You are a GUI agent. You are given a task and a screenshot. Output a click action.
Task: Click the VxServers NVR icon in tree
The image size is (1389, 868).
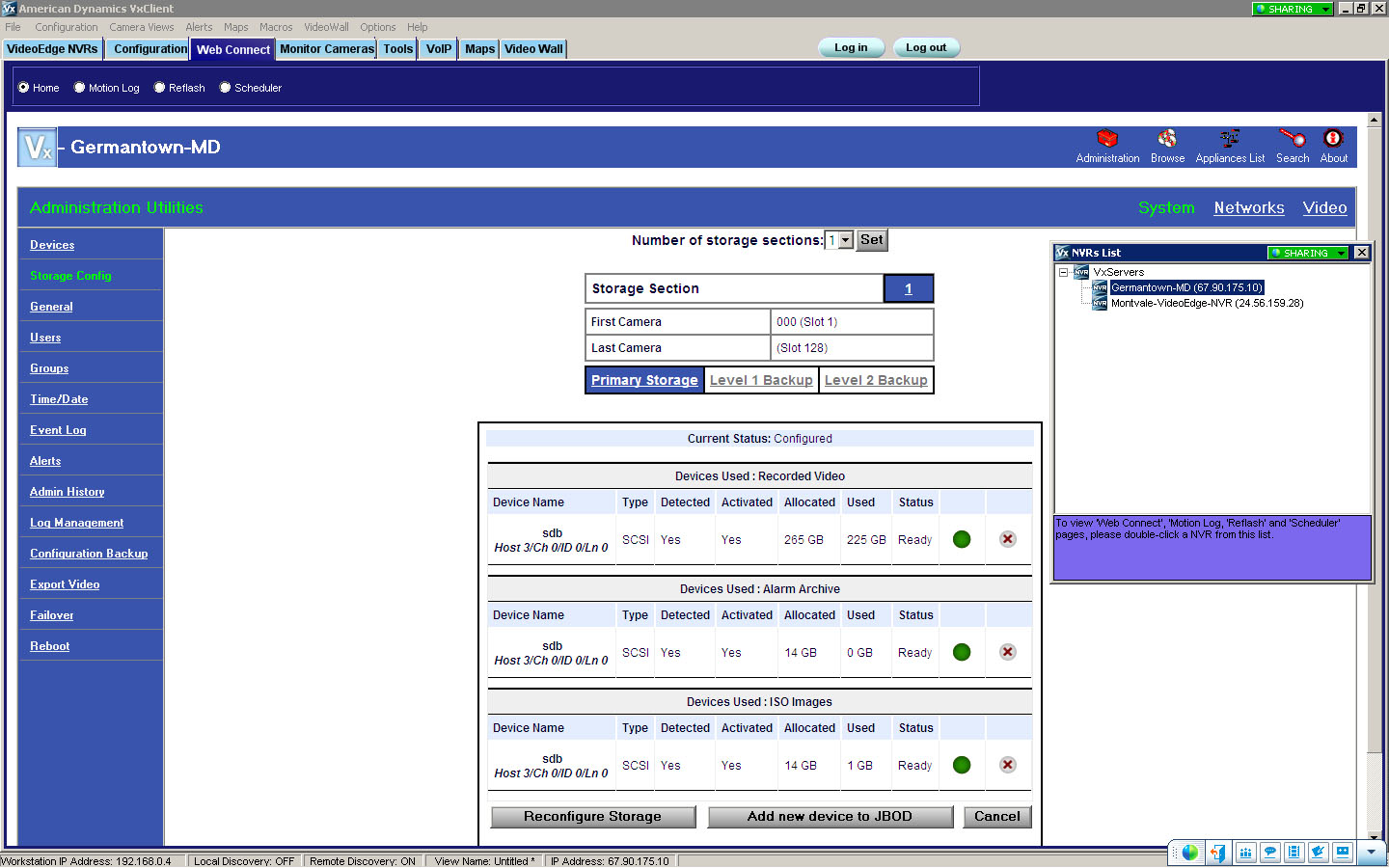(x=1082, y=272)
